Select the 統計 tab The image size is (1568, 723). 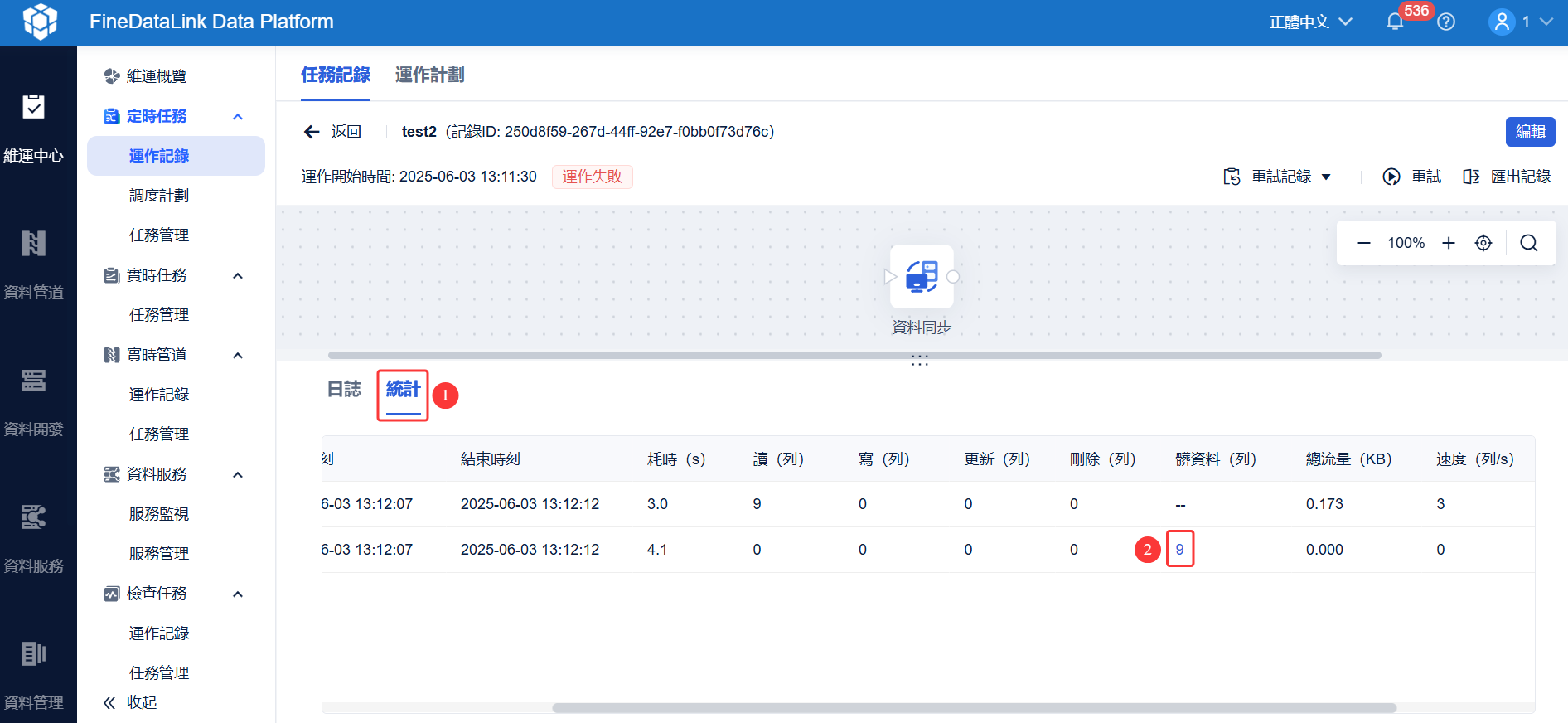404,389
